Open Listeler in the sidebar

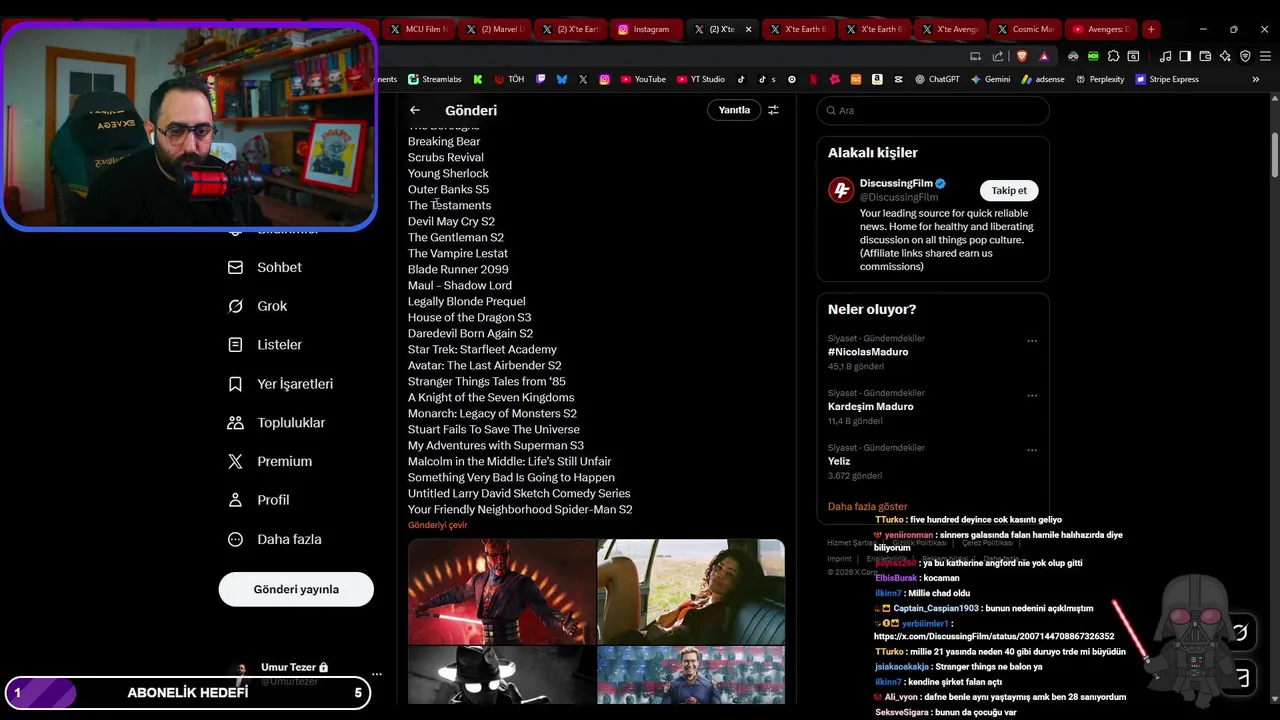265,344
